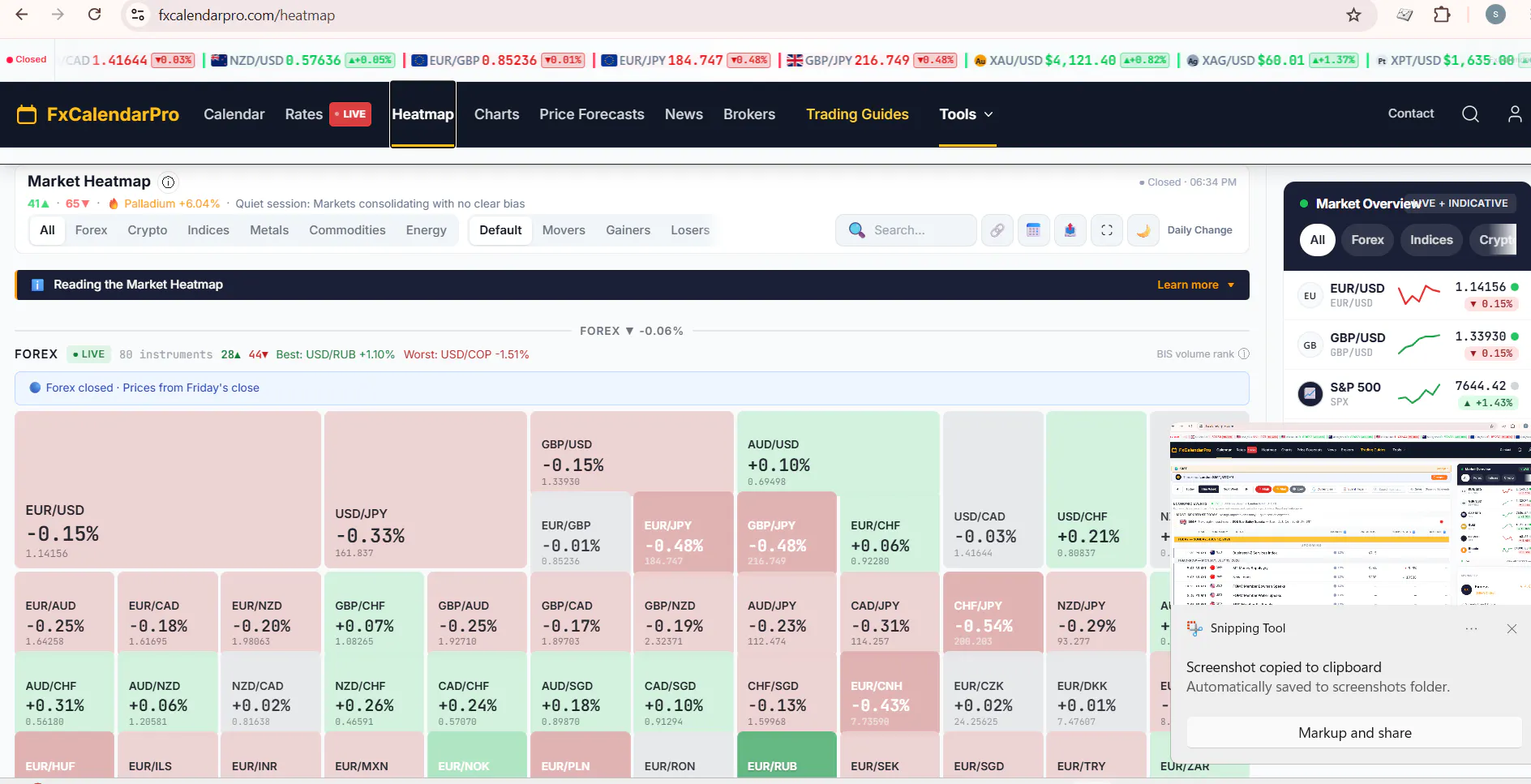Open the AUD/USD green heatmap tile

(x=838, y=451)
